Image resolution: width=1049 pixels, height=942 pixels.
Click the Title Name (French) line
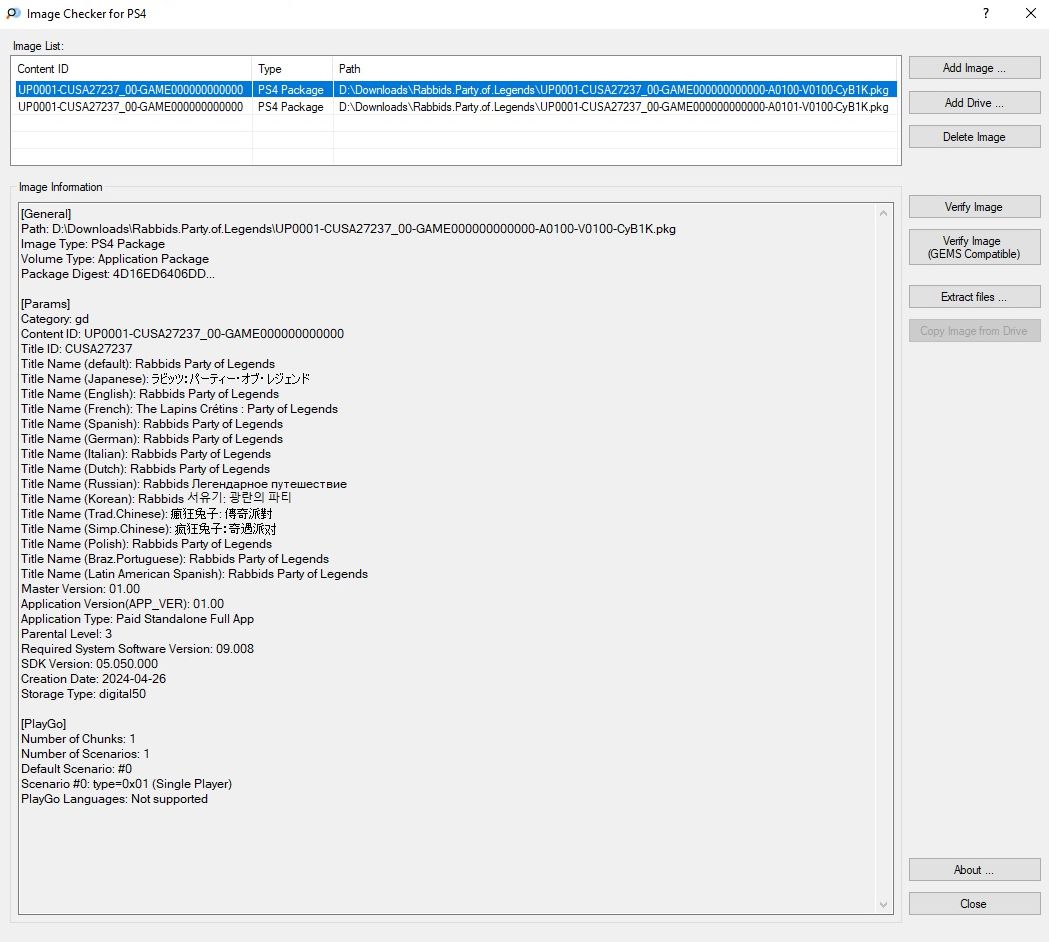coord(179,409)
